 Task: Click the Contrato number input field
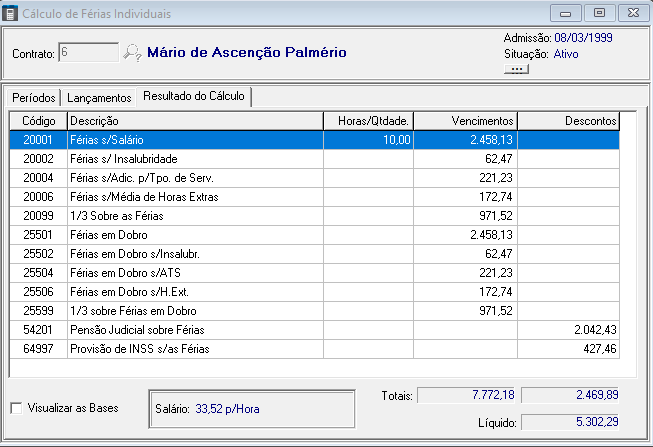pyautogui.click(x=88, y=53)
